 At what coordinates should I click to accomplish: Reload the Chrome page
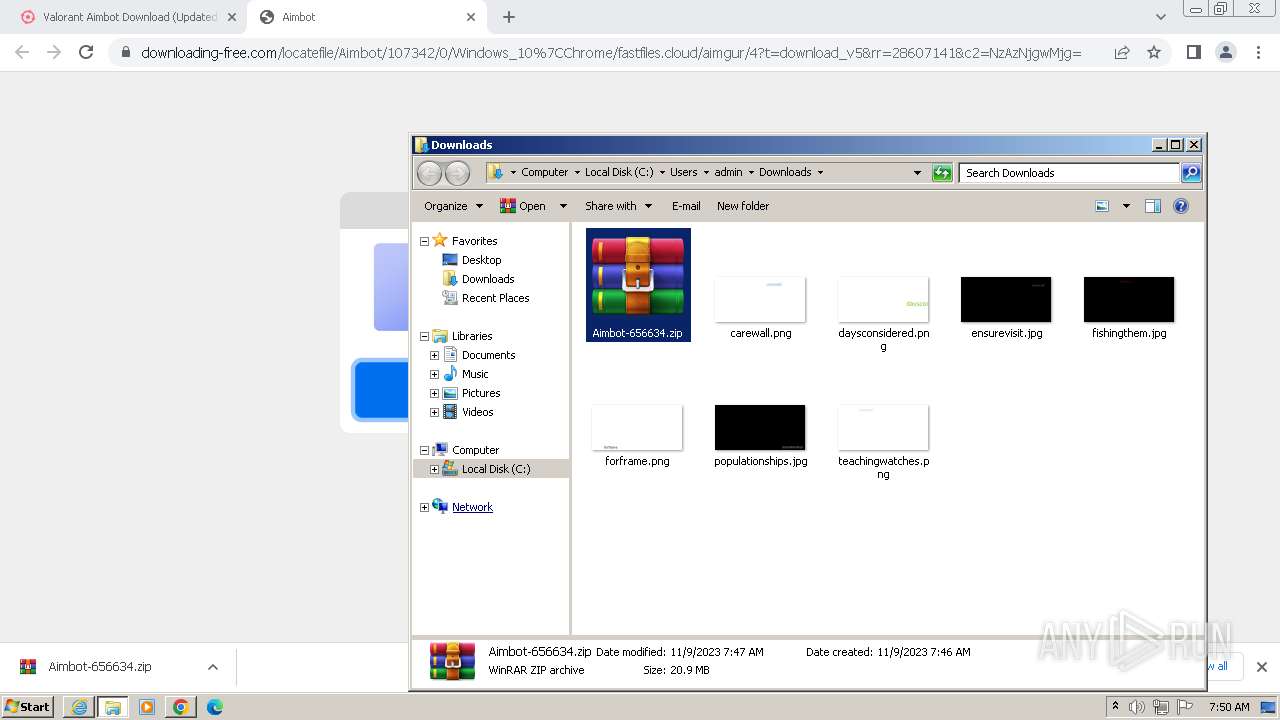pos(86,52)
